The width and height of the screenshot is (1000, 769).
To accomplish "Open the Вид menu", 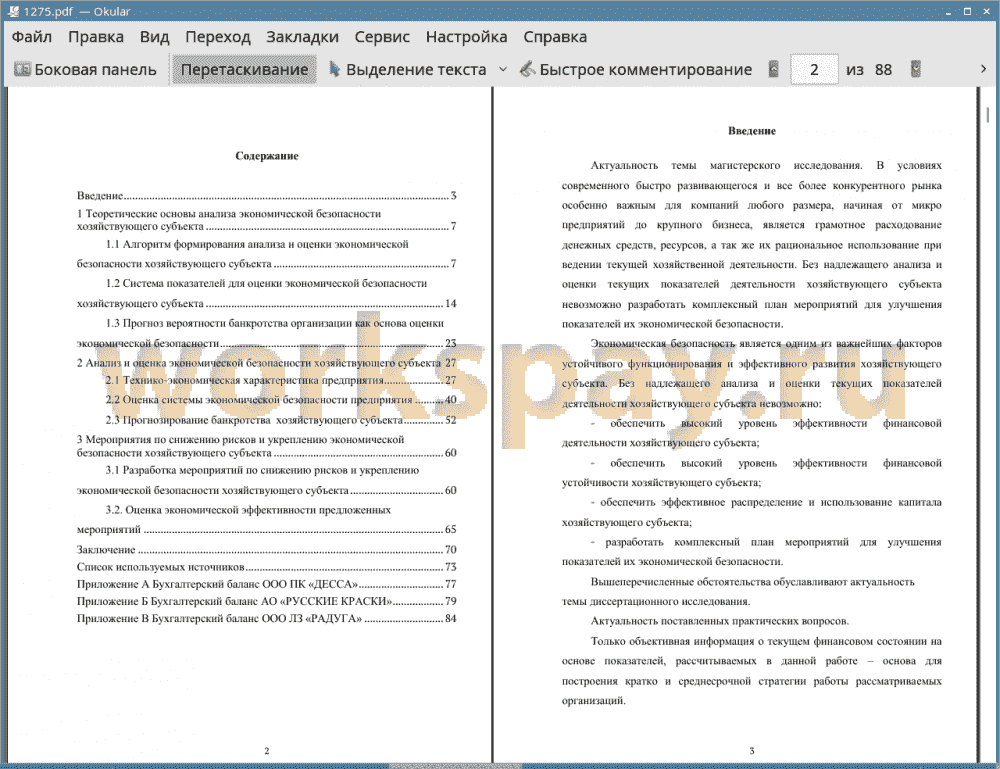I will tap(154, 37).
